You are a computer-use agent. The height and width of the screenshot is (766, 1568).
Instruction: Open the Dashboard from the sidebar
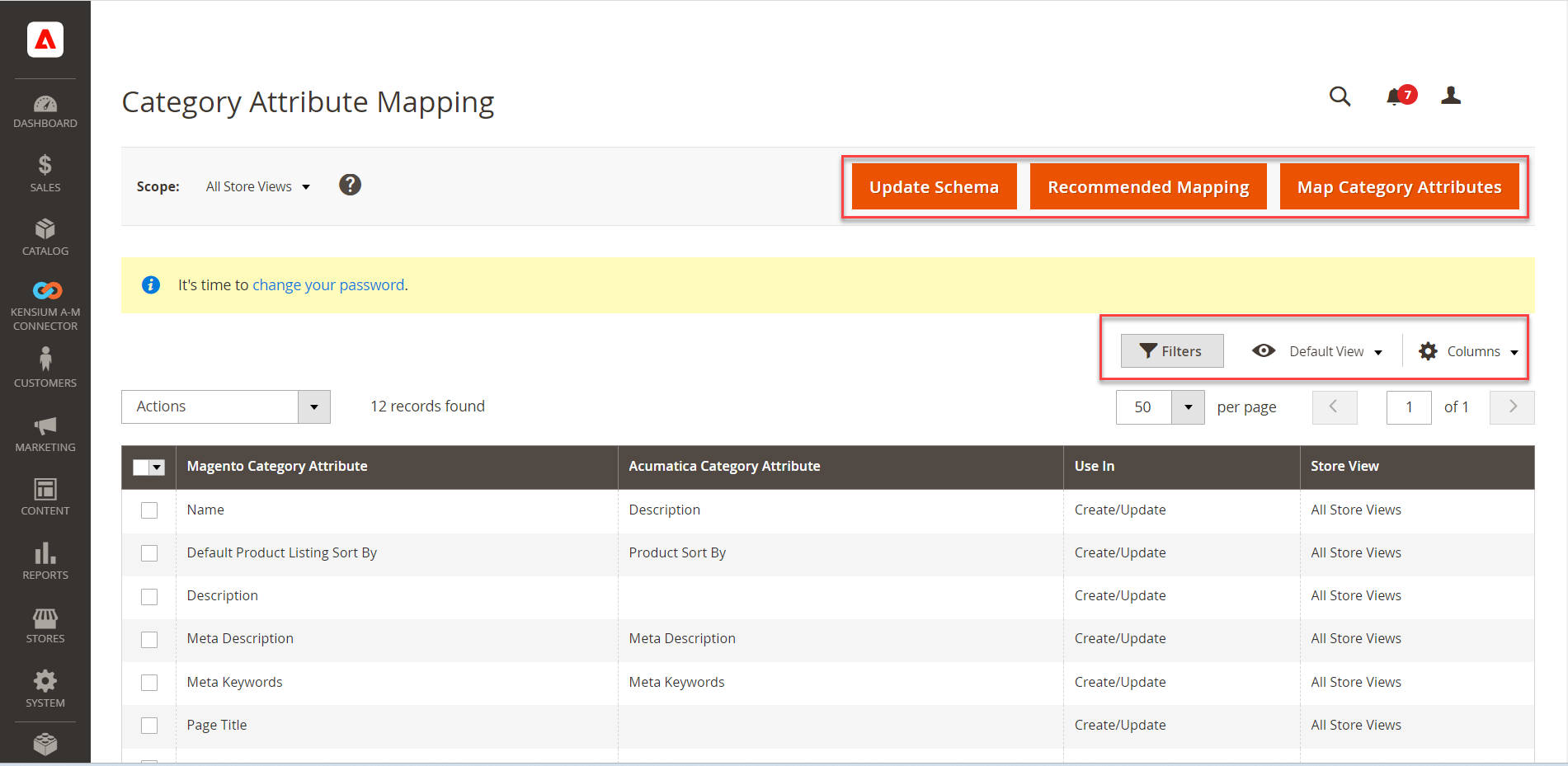(45, 110)
